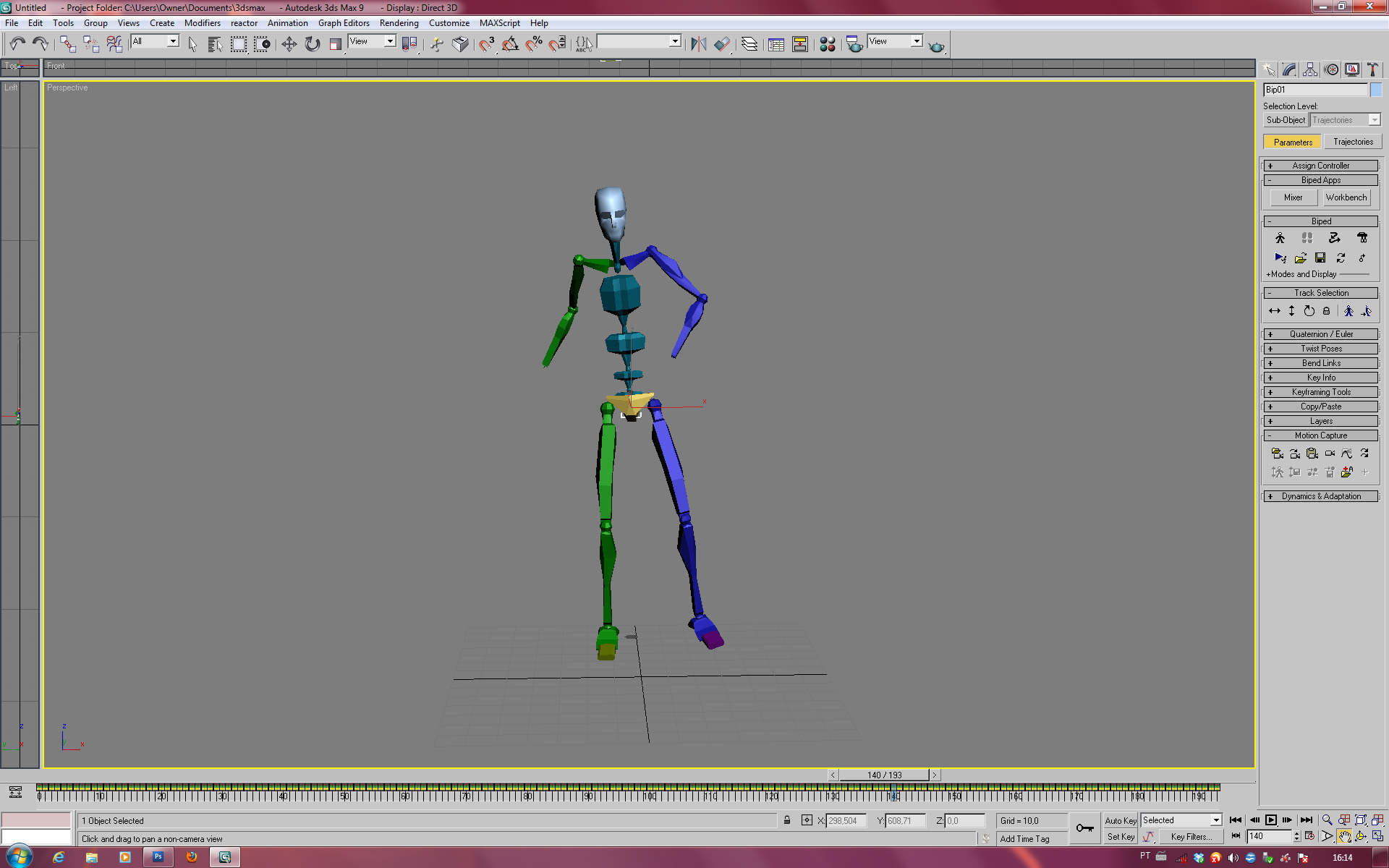Toggle the Selection Lock padlock
The height and width of the screenshot is (868, 1389).
point(787,820)
